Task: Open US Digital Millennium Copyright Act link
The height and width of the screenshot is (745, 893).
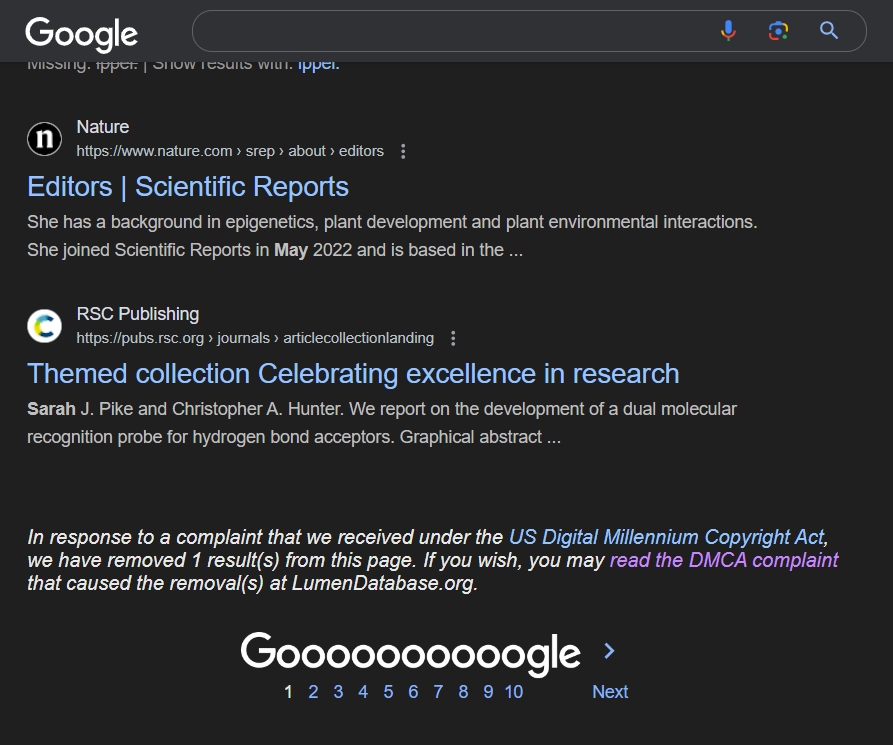Action: pos(667,538)
